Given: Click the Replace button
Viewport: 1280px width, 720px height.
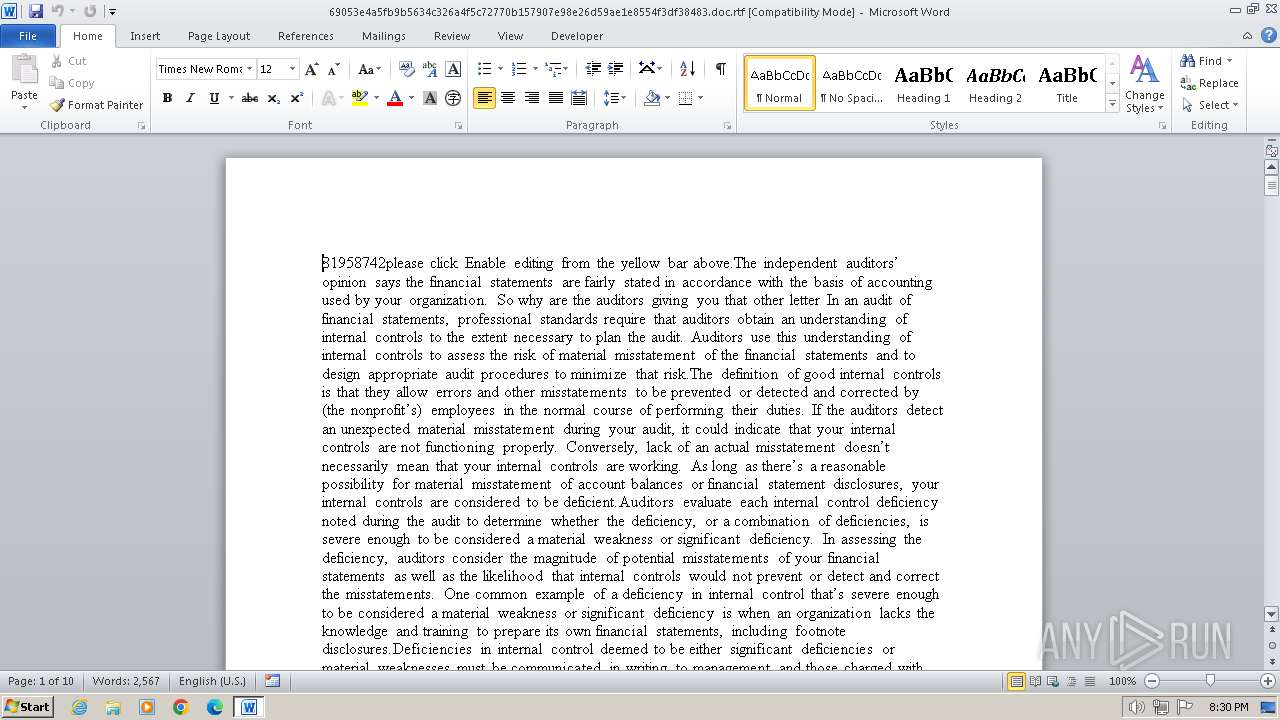Looking at the screenshot, I should tap(1209, 83).
